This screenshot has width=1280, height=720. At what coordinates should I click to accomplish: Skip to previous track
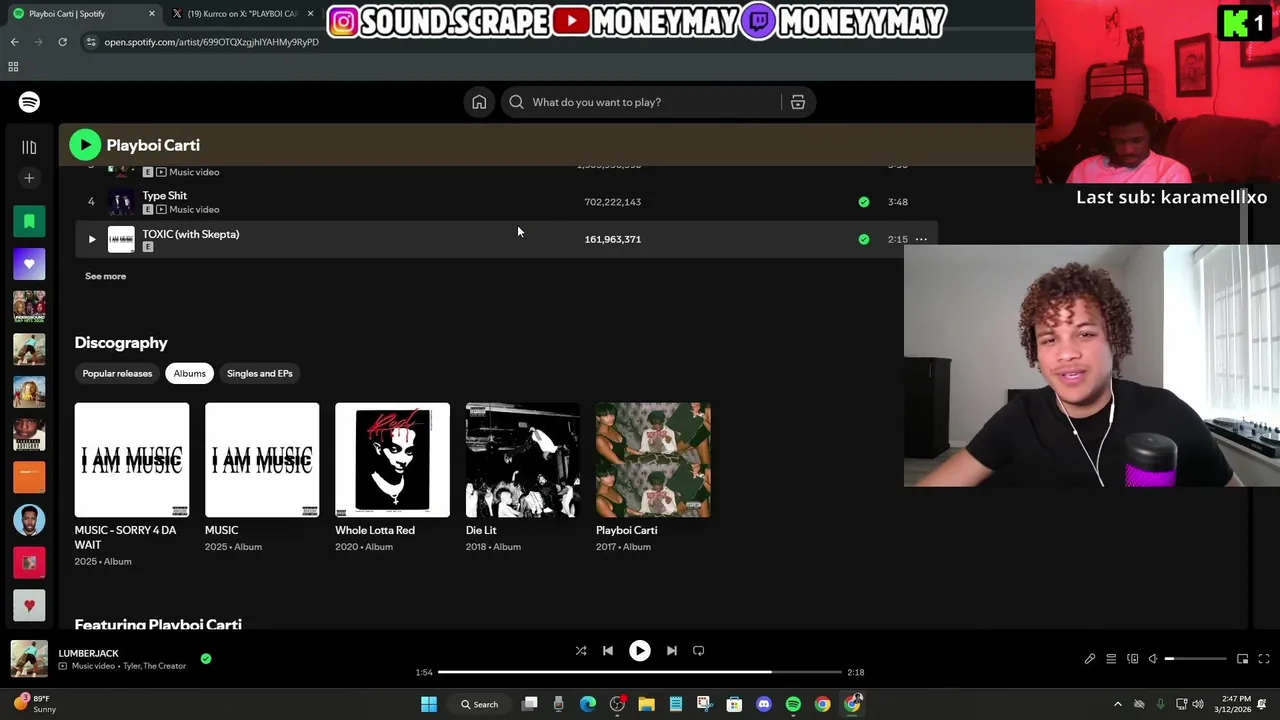point(608,651)
